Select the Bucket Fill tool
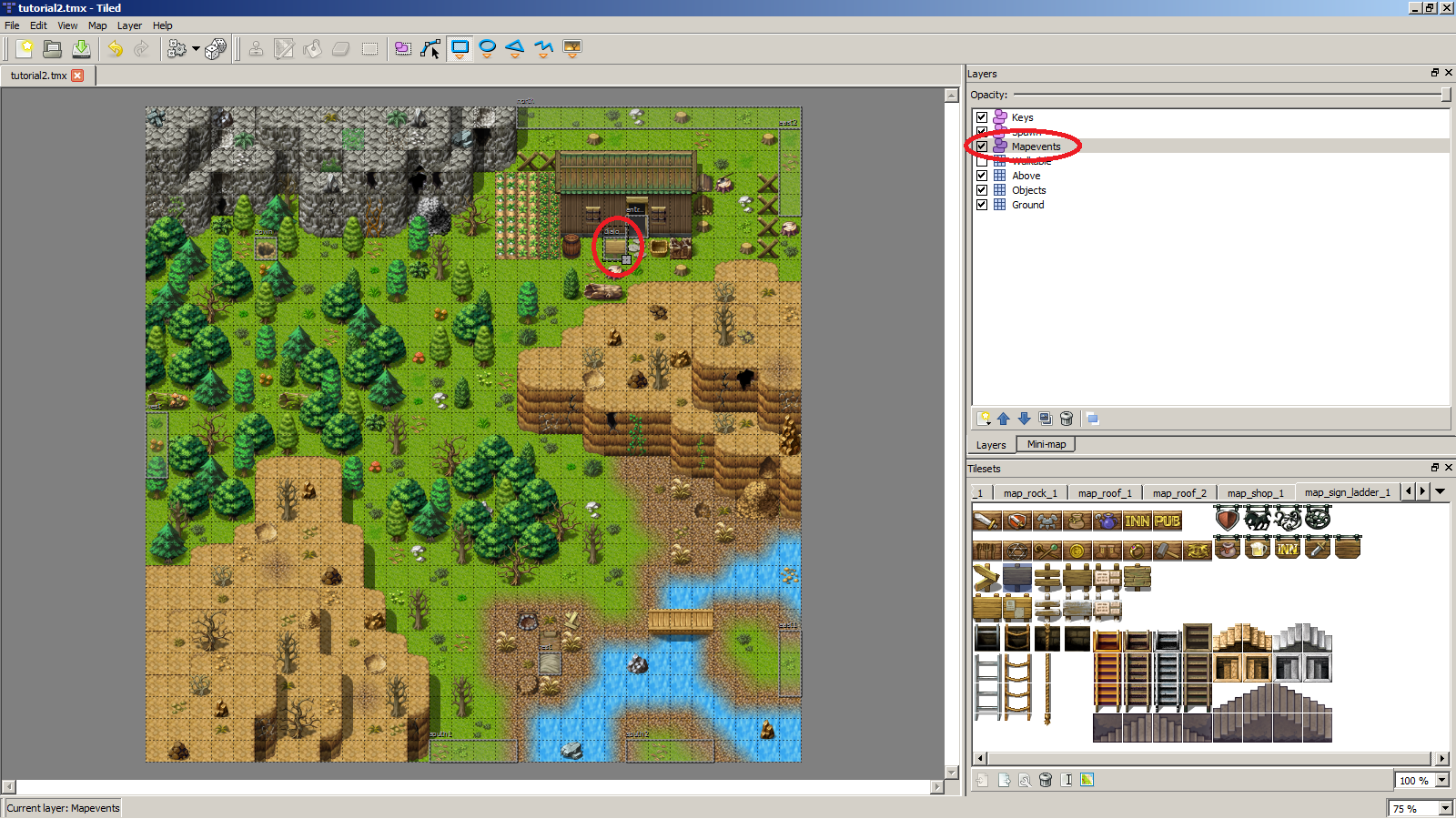Viewport: 1456px width, 819px height. [x=313, y=48]
